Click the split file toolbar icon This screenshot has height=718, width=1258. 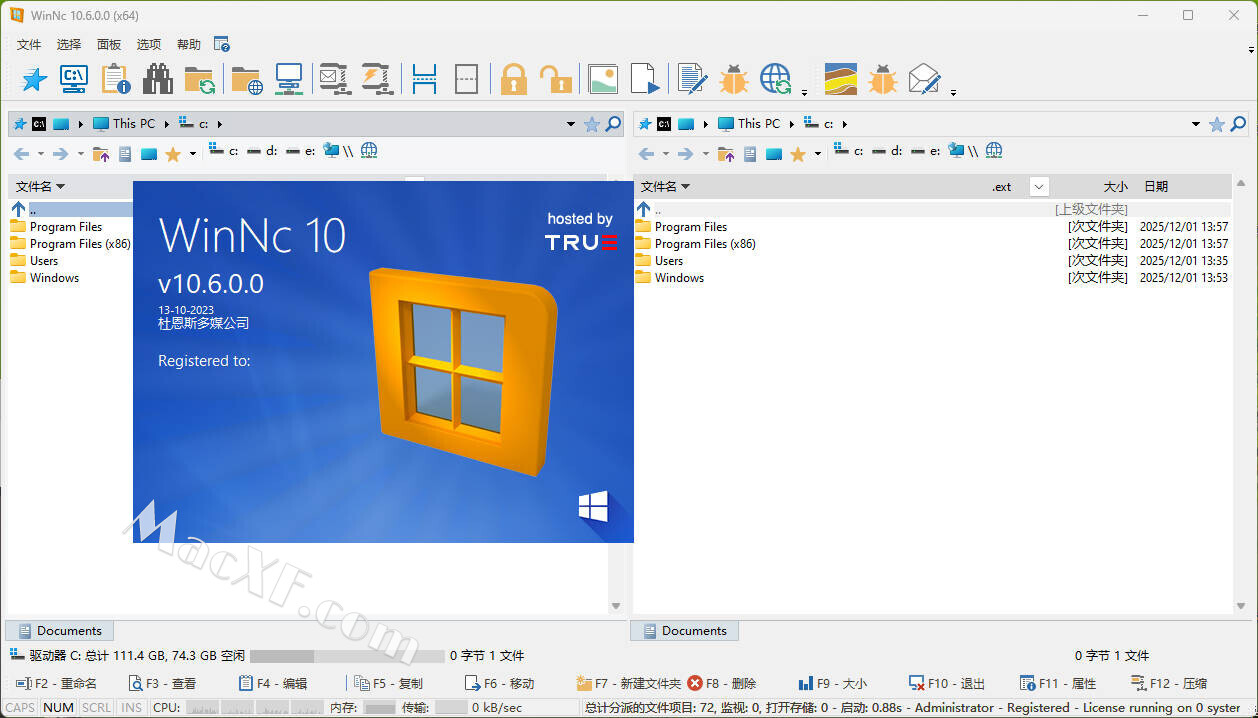(x=425, y=79)
